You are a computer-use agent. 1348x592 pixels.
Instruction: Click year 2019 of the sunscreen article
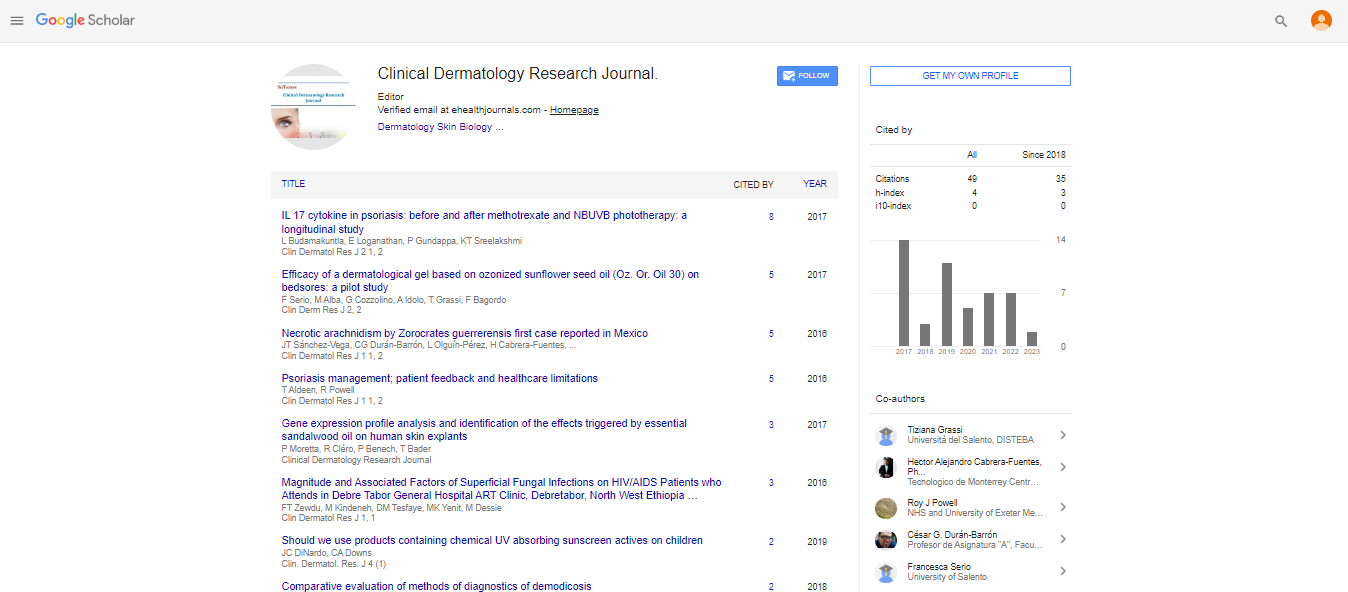pyautogui.click(x=817, y=541)
